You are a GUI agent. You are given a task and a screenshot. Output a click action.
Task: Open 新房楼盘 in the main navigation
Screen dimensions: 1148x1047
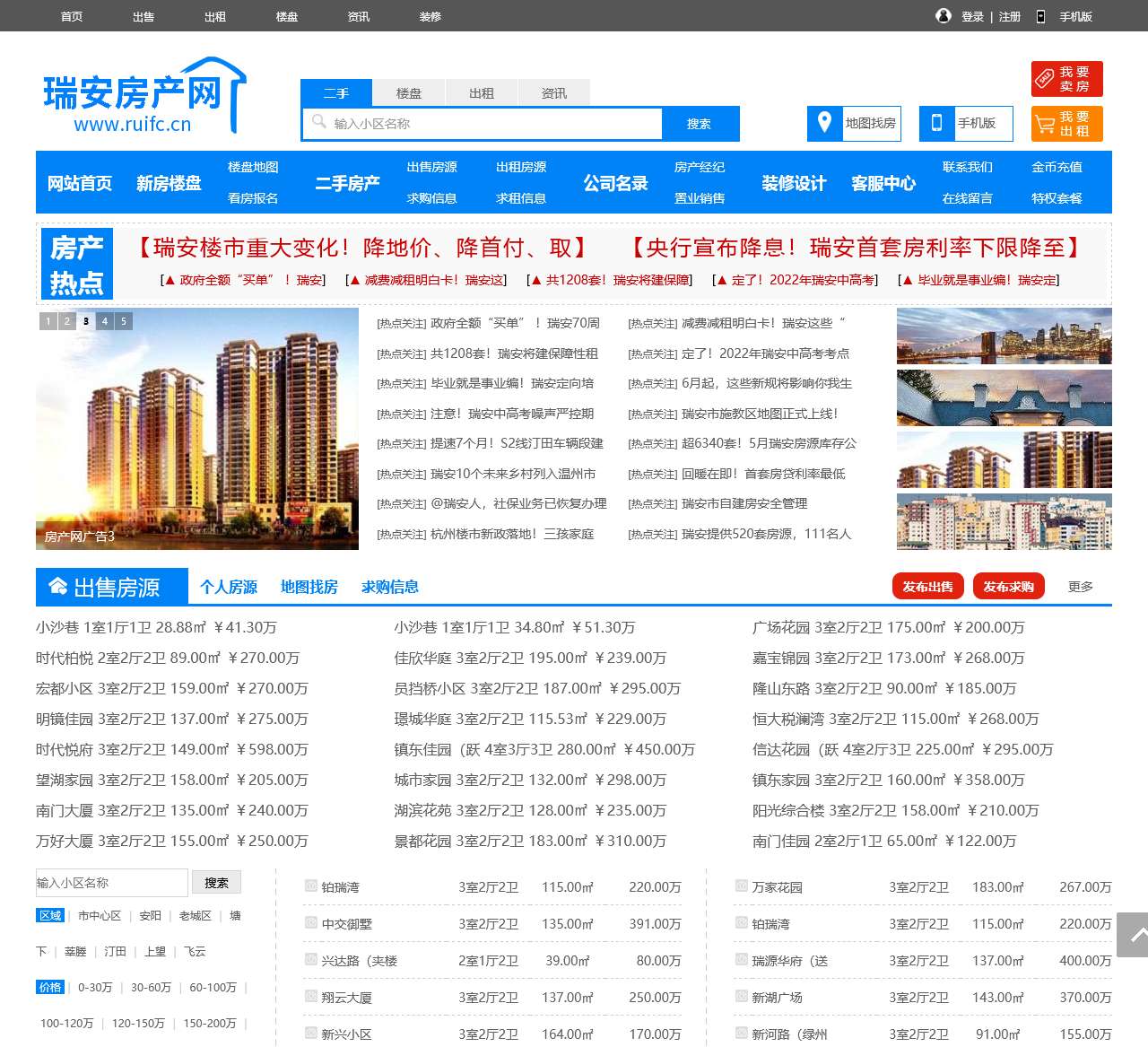pos(169,183)
